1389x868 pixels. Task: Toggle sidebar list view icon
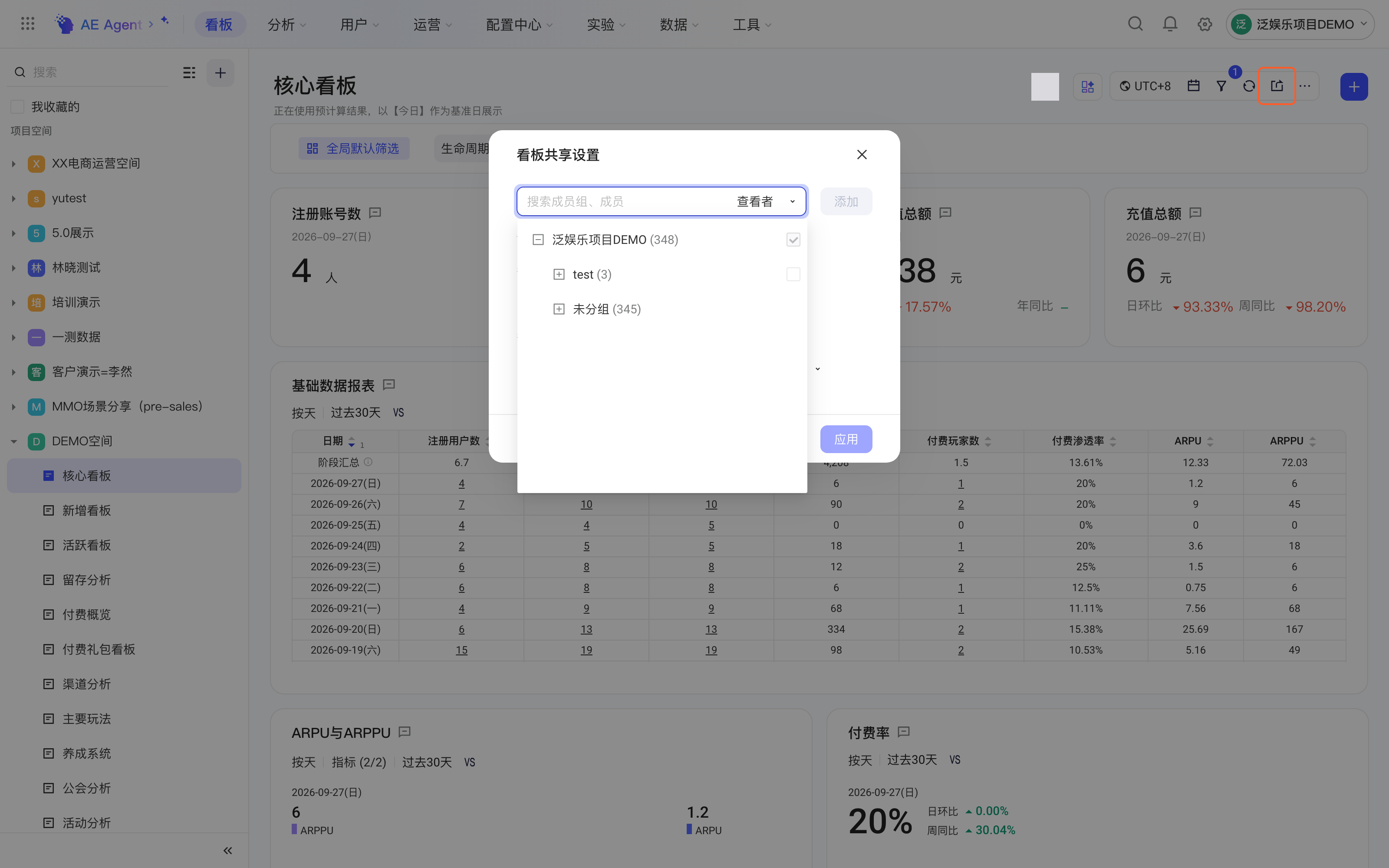point(189,73)
